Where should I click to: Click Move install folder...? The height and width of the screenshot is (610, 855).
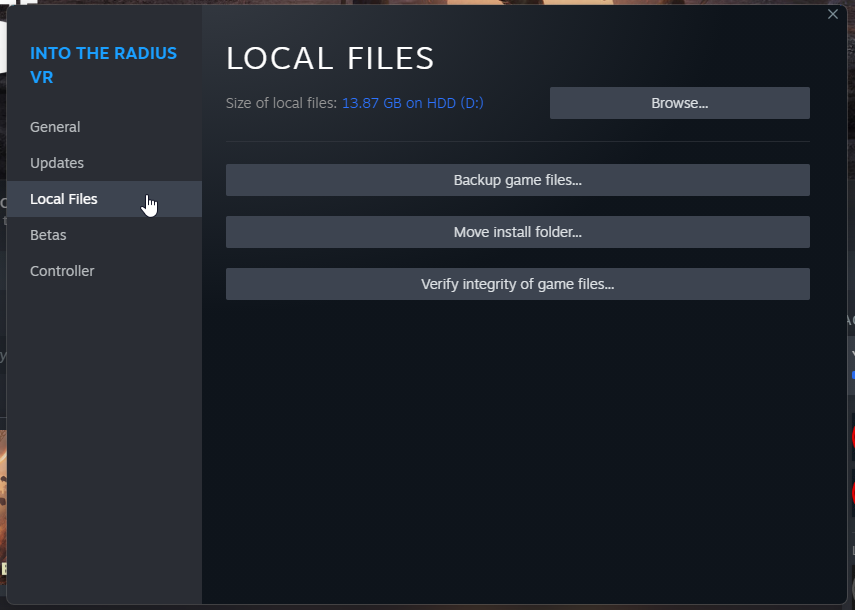[517, 232]
